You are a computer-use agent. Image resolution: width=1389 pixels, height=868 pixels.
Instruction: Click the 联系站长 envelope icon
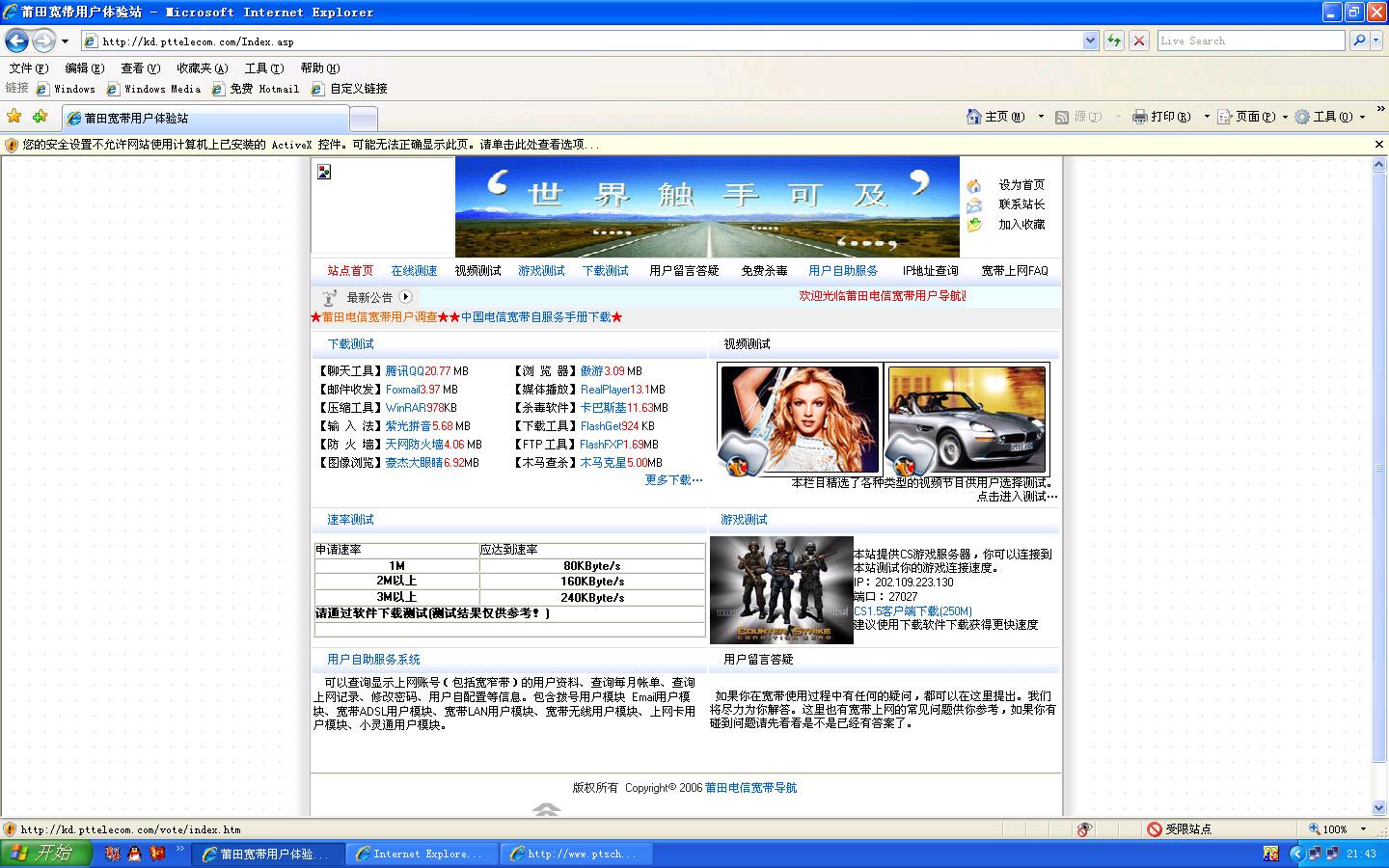[x=974, y=204]
